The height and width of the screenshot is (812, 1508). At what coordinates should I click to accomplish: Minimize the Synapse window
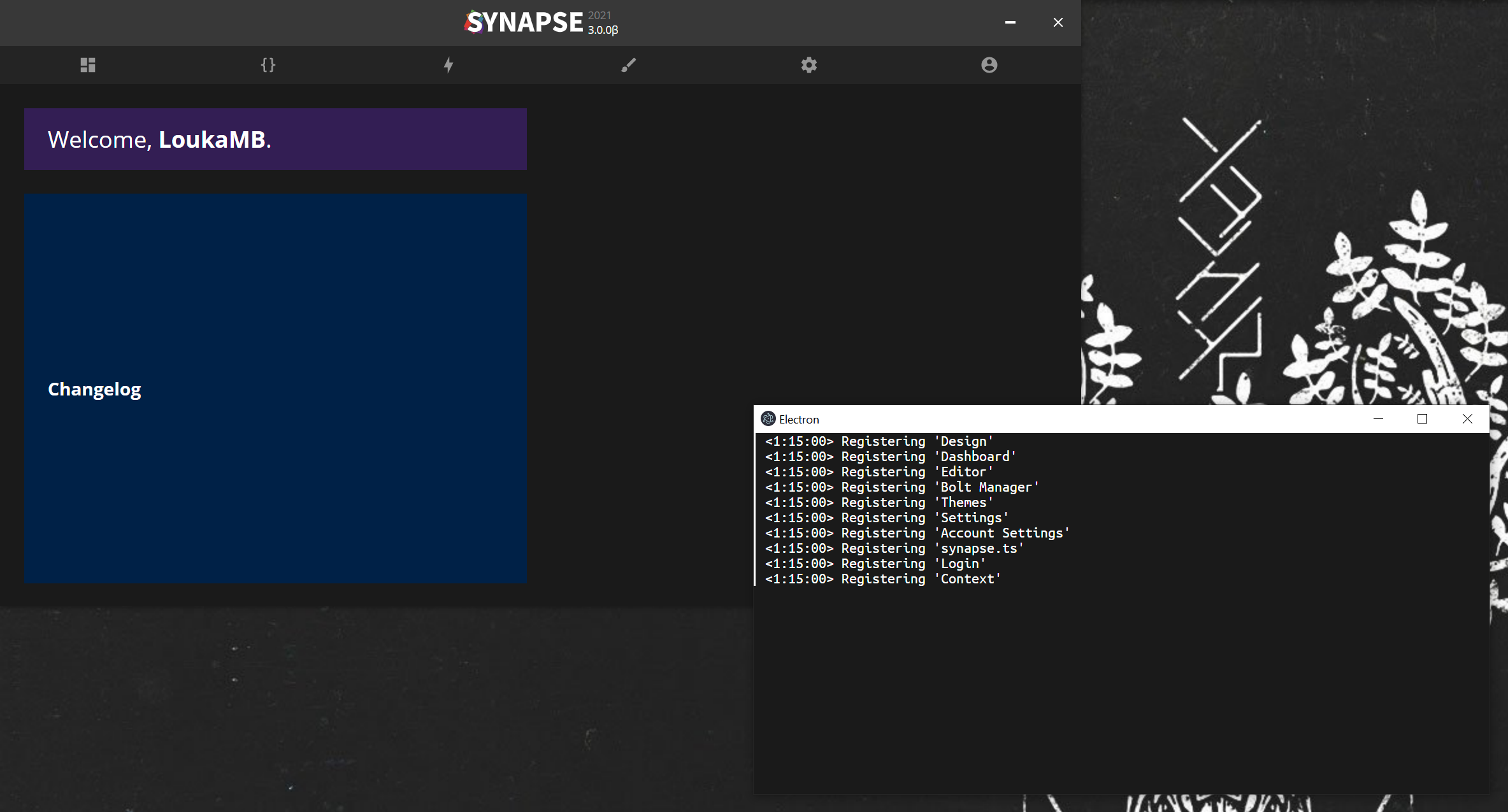coord(1010,22)
